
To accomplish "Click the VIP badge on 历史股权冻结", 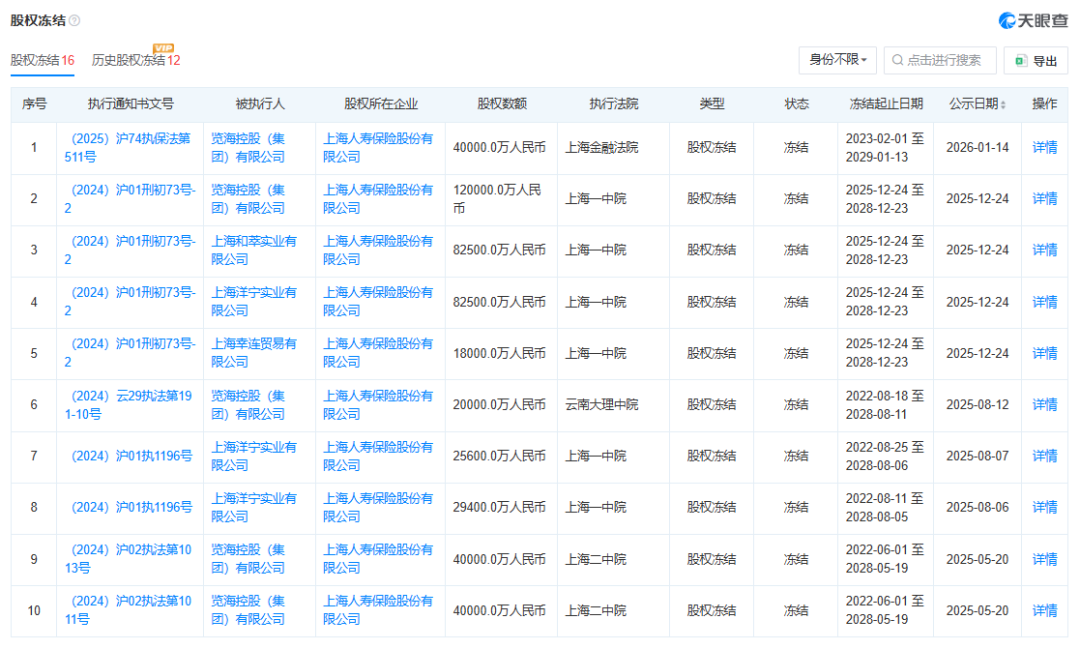I will pyautogui.click(x=163, y=46).
